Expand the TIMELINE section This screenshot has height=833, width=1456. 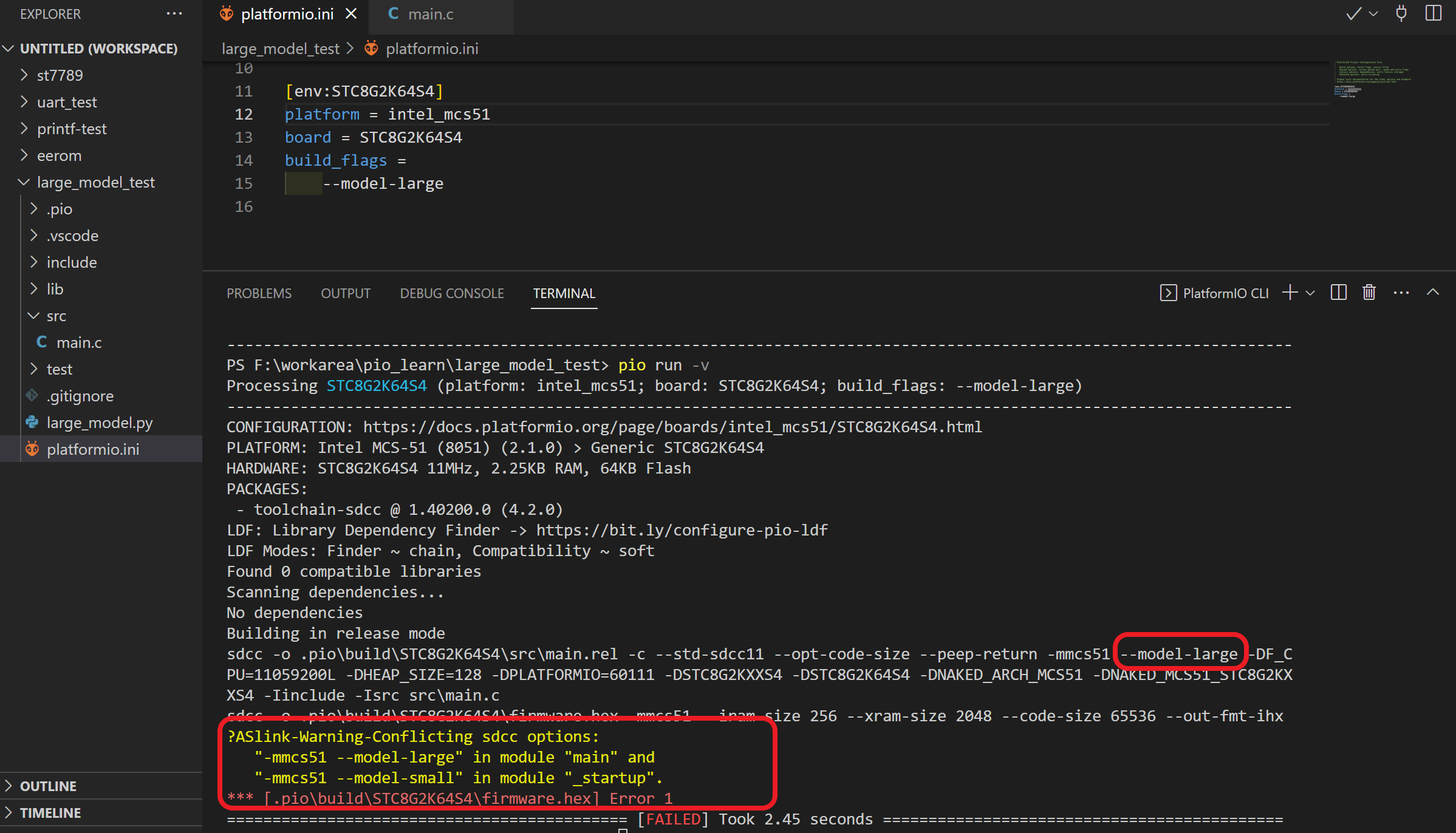101,813
